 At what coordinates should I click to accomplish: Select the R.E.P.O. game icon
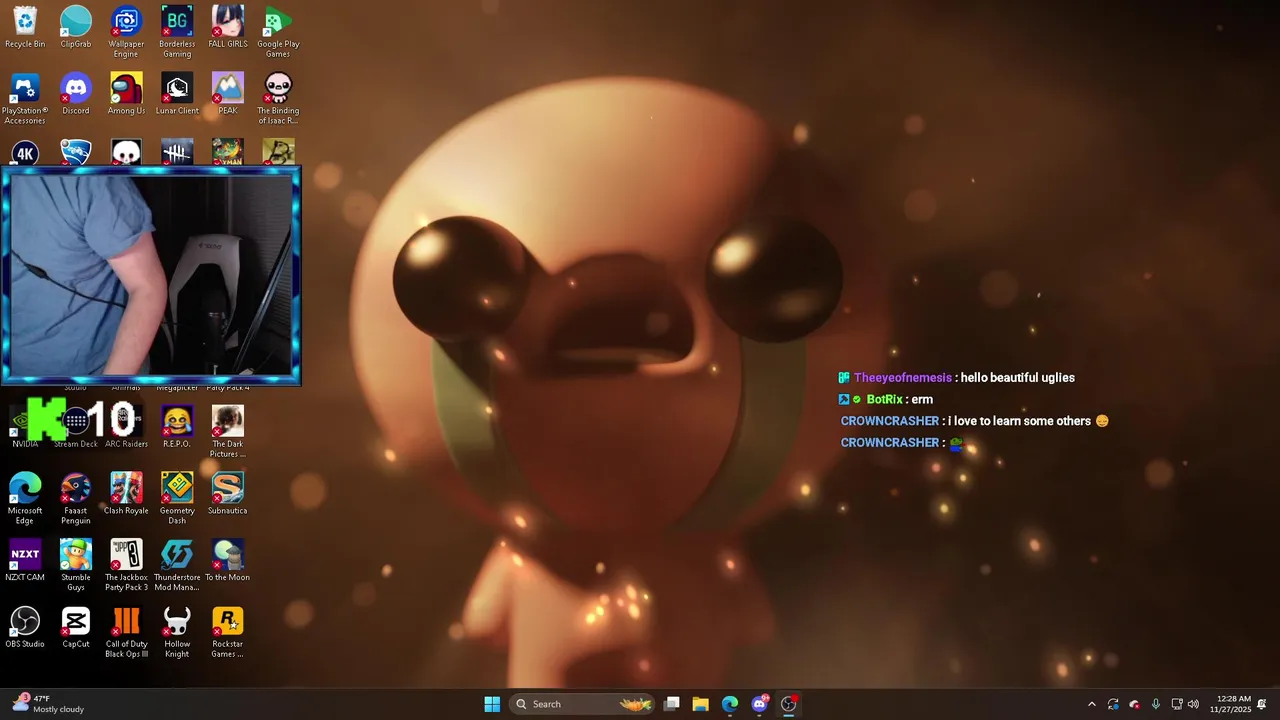(x=177, y=427)
